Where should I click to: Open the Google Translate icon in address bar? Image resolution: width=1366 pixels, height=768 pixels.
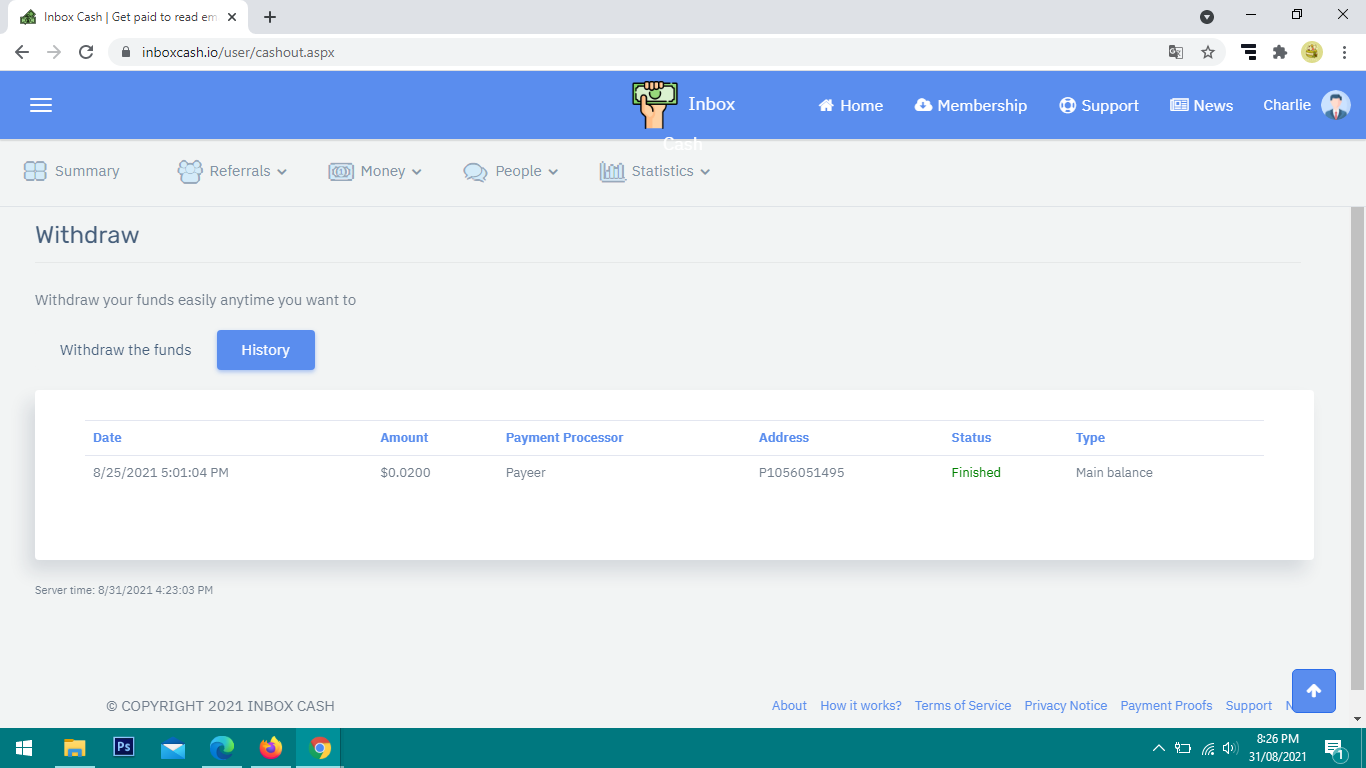(1176, 52)
